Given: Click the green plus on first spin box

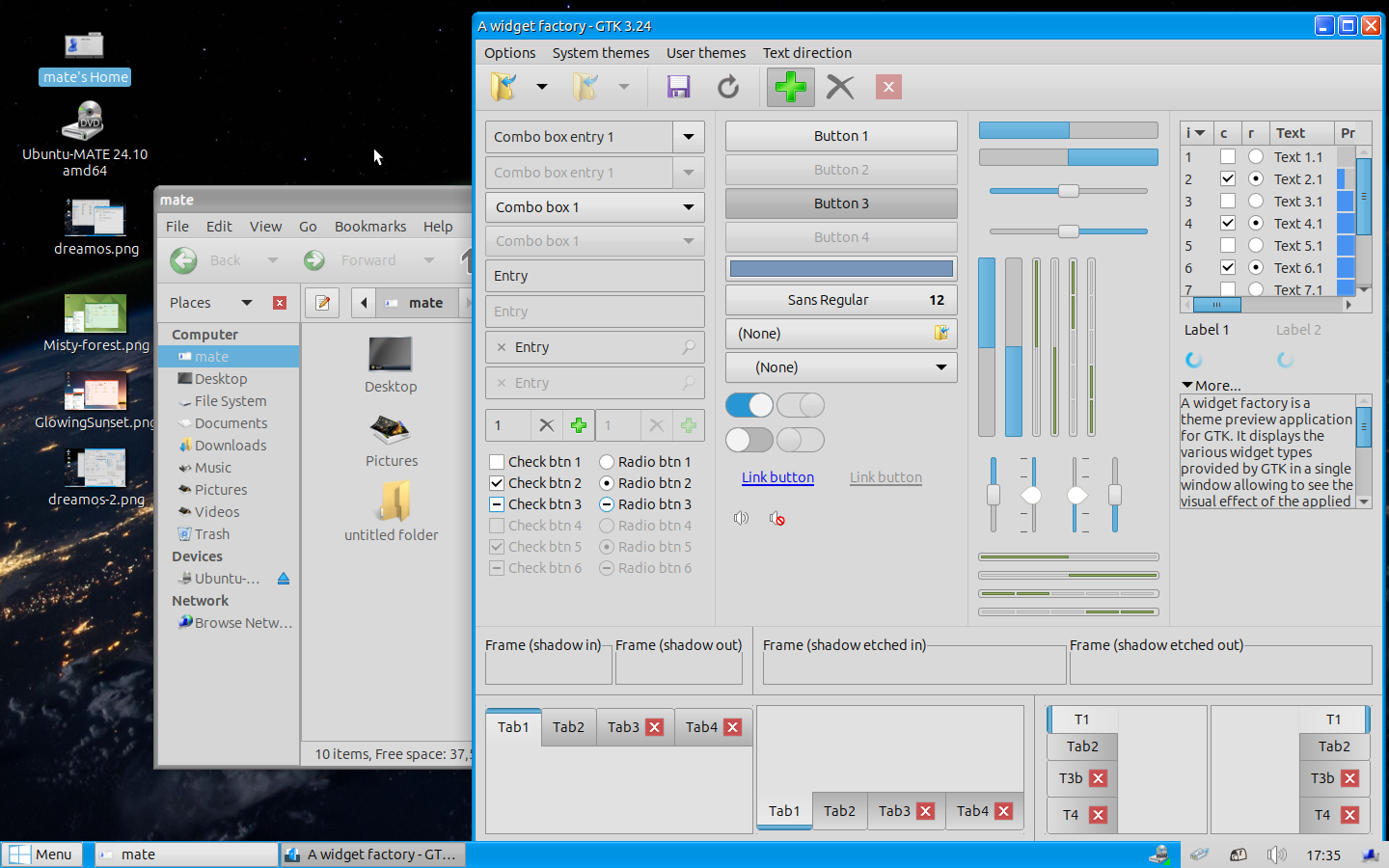Looking at the screenshot, I should (578, 425).
